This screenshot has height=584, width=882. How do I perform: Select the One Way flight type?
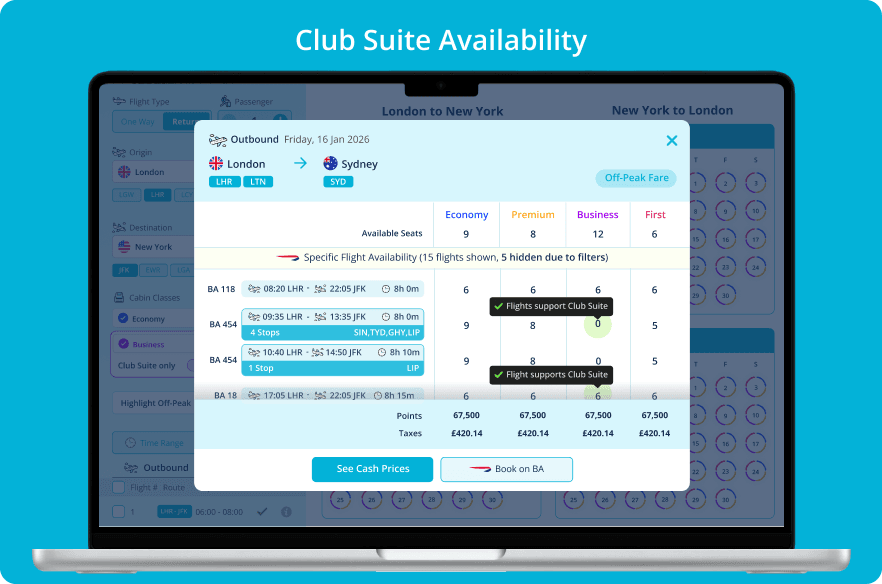(x=138, y=122)
